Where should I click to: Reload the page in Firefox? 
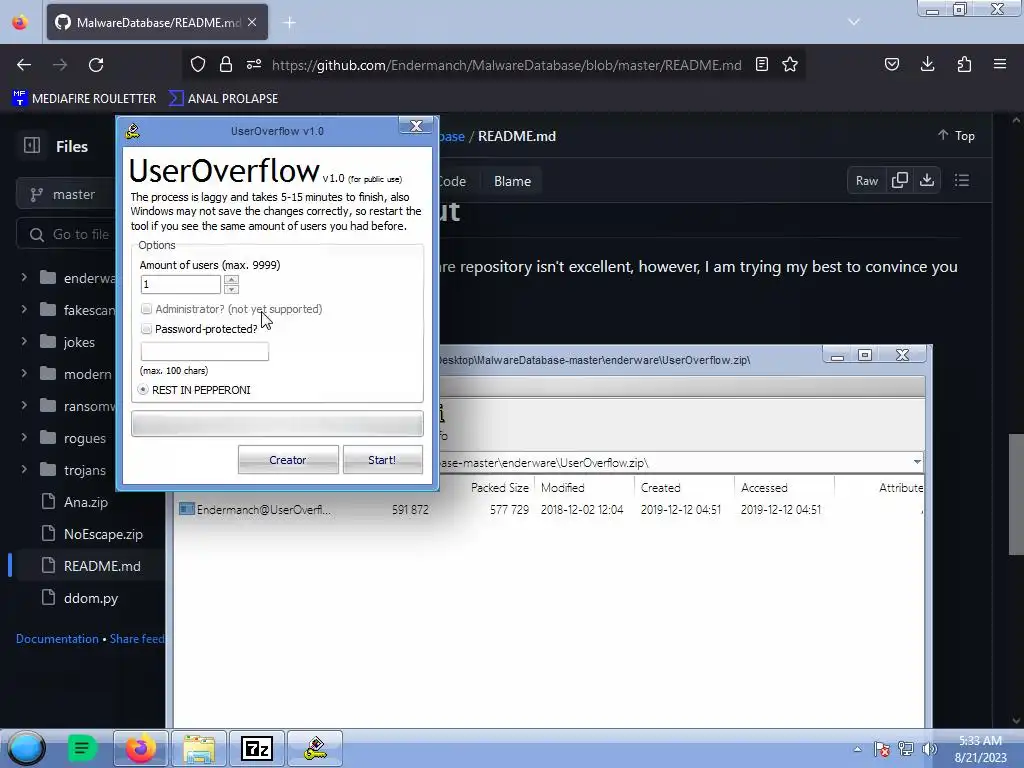pos(96,65)
